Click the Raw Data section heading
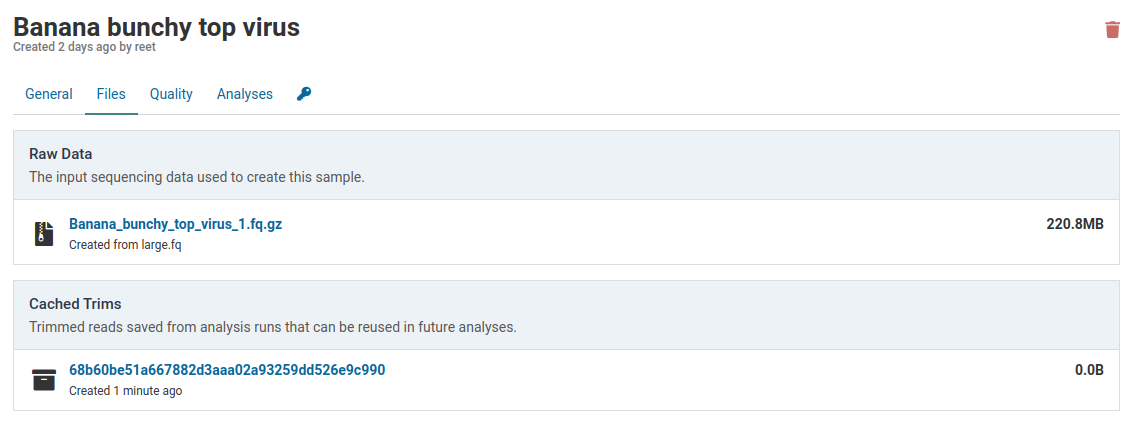Image resolution: width=1143 pixels, height=432 pixels. (x=61, y=154)
